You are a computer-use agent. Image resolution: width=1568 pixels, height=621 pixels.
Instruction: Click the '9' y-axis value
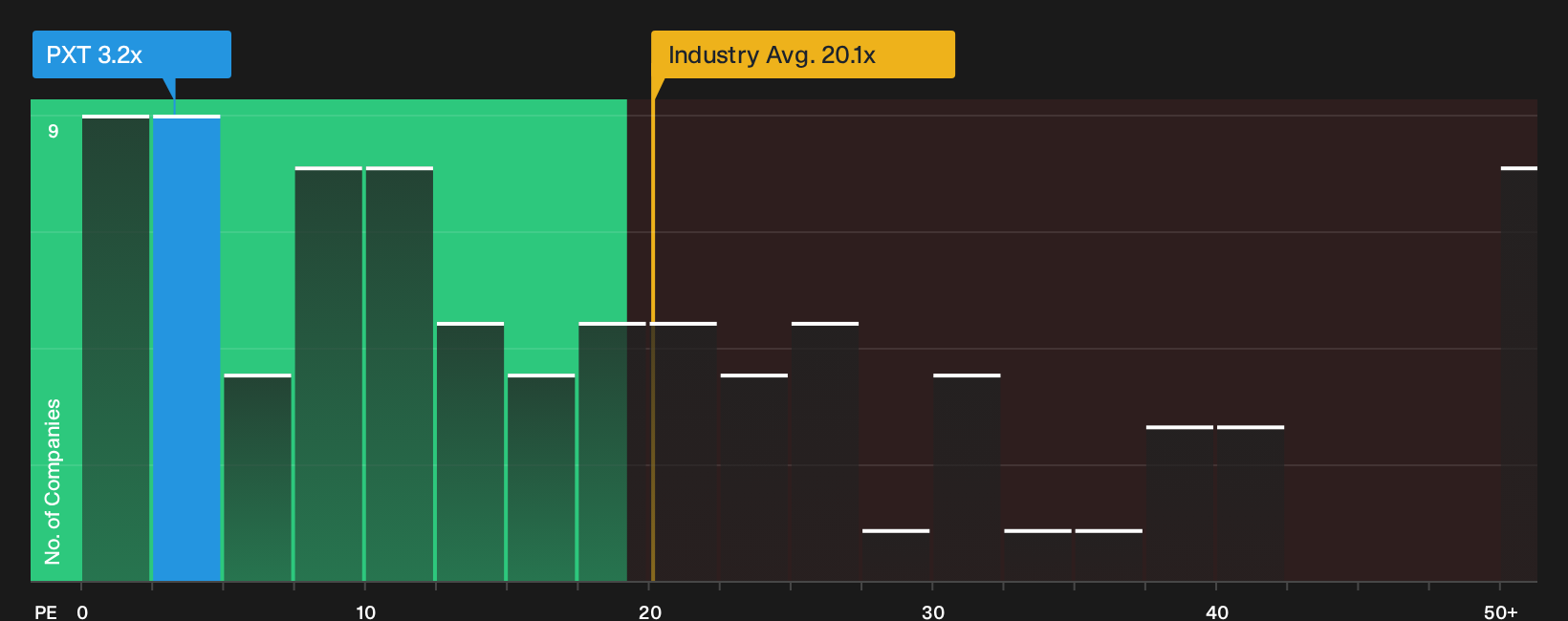(x=54, y=131)
